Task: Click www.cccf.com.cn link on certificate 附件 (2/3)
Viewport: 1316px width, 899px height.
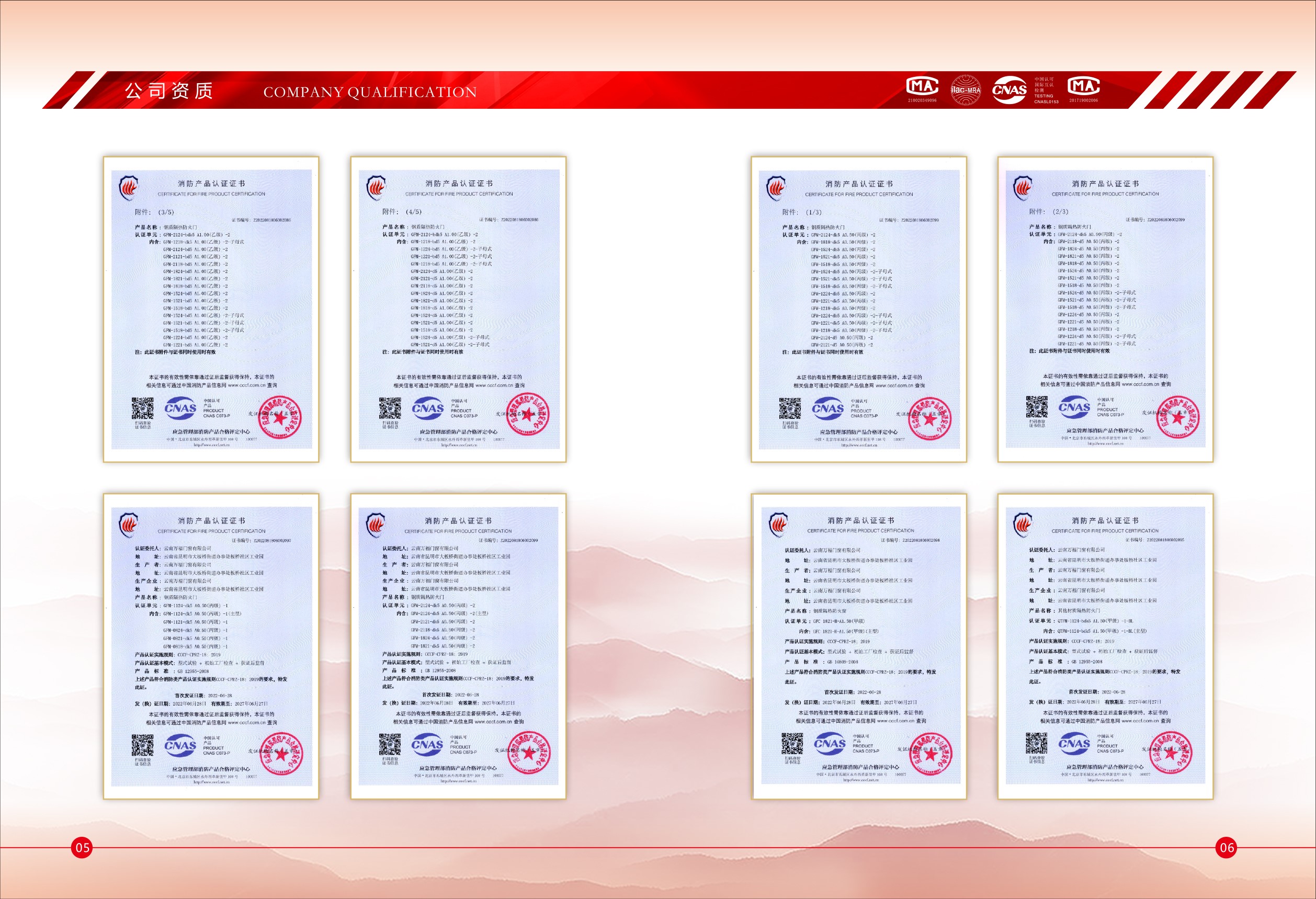Action: pyautogui.click(x=1140, y=384)
